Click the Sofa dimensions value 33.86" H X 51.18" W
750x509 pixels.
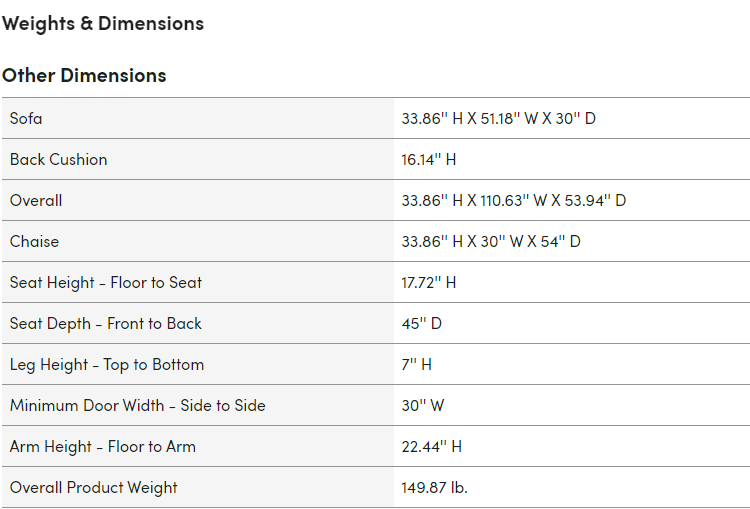point(498,118)
